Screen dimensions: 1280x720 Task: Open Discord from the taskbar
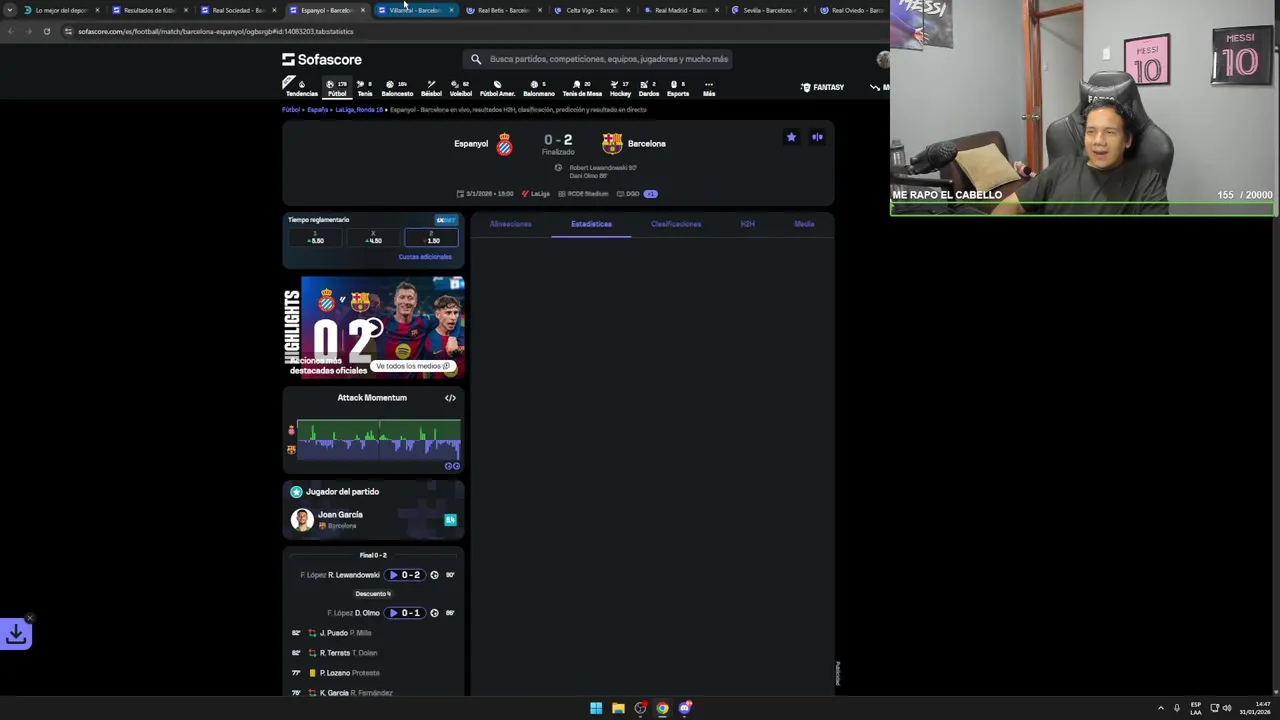tap(685, 708)
